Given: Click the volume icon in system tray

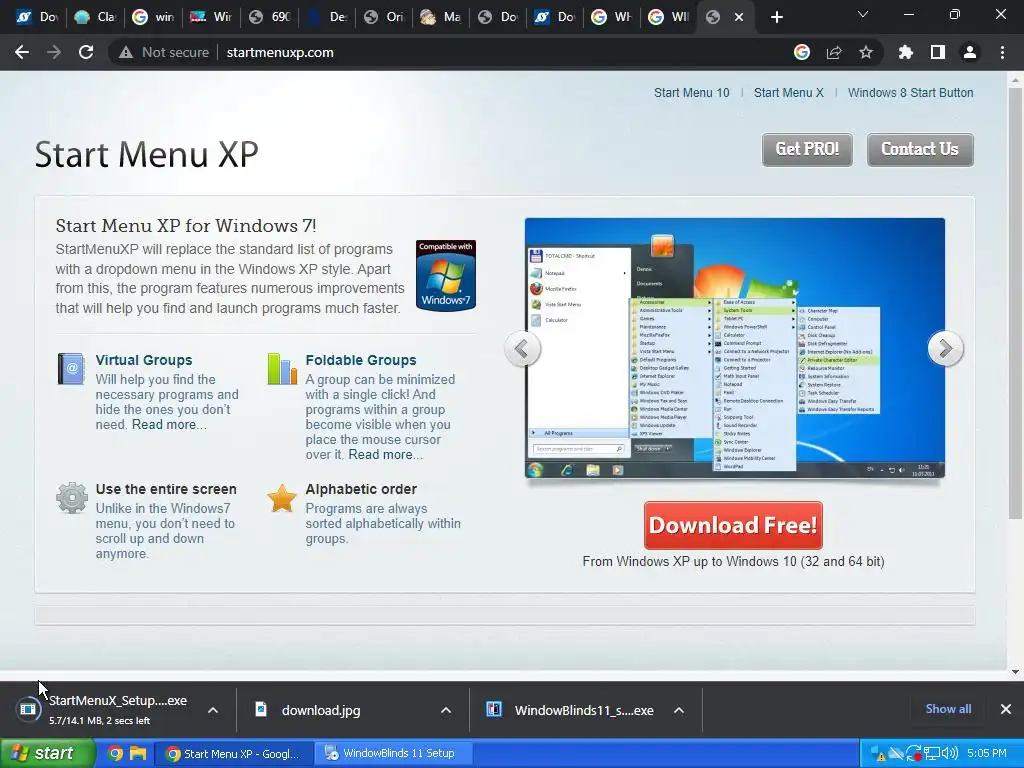Looking at the screenshot, I should click(x=950, y=753).
